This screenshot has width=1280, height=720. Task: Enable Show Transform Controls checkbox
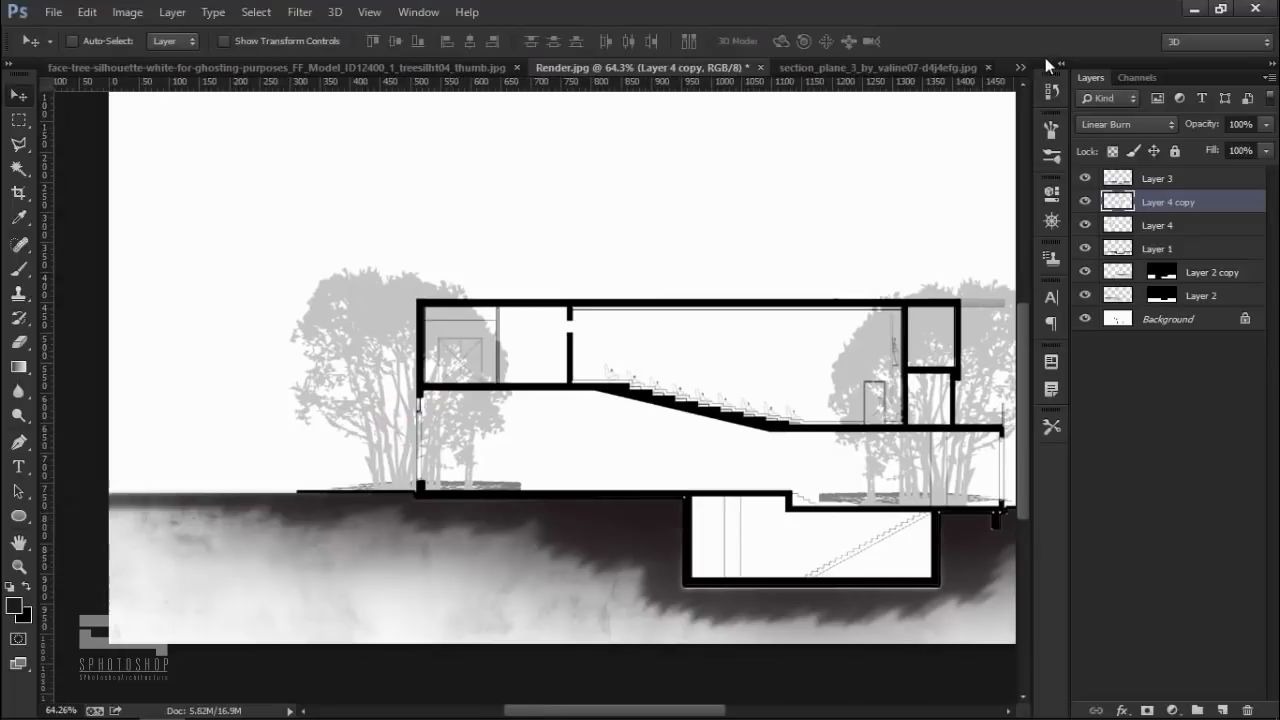(x=224, y=41)
